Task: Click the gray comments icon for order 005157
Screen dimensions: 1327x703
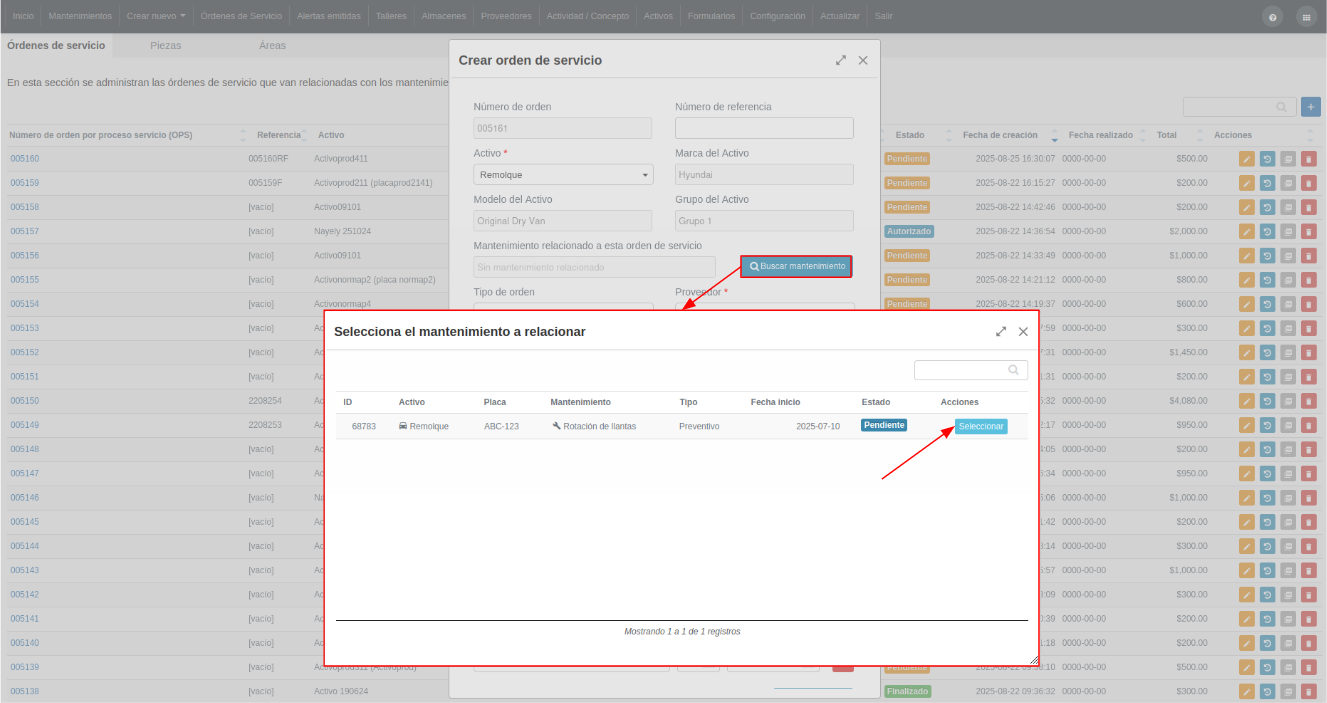Action: pos(1288,231)
